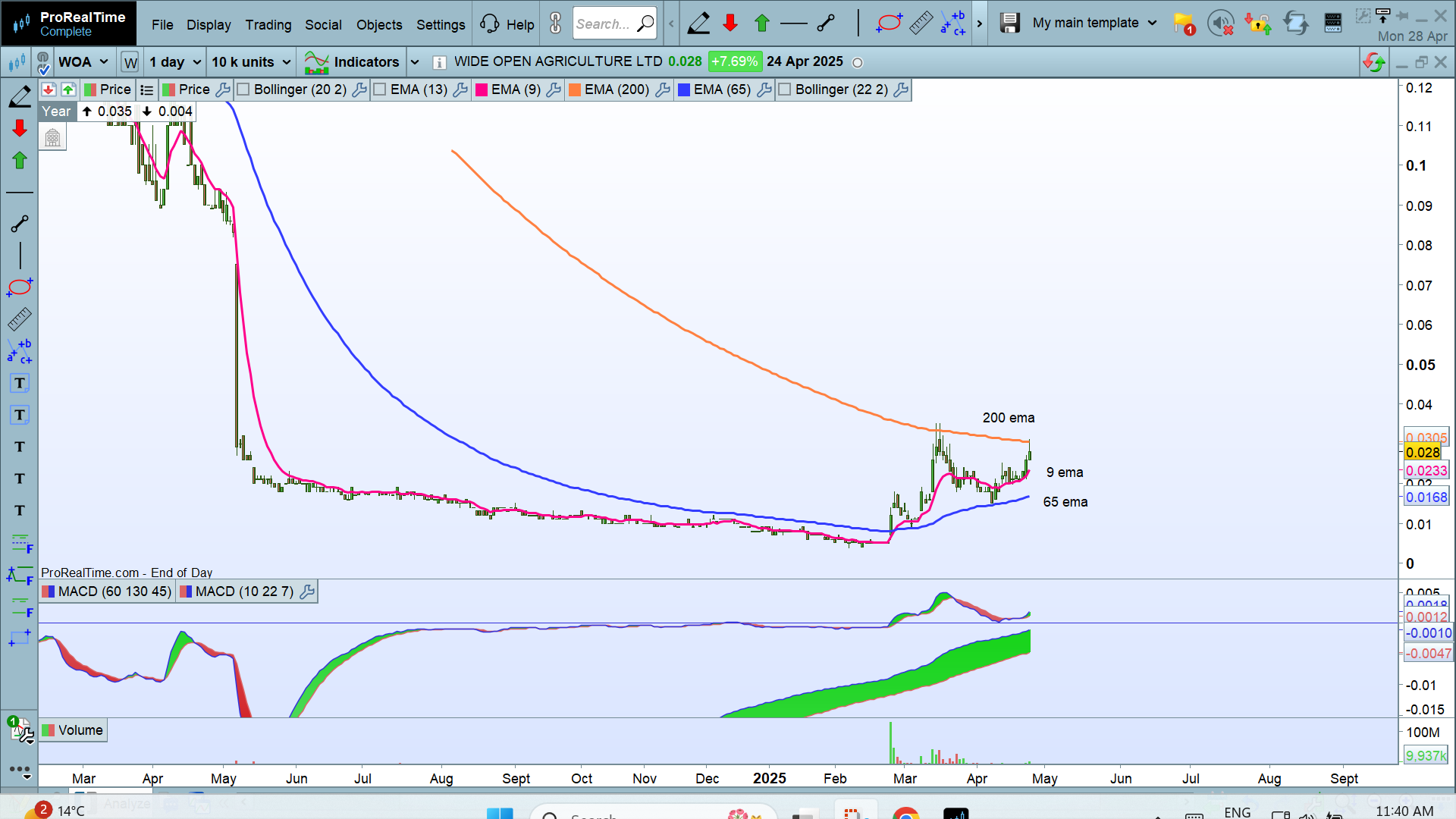Select the a+b+c wave tool in top toolbar

953,24
